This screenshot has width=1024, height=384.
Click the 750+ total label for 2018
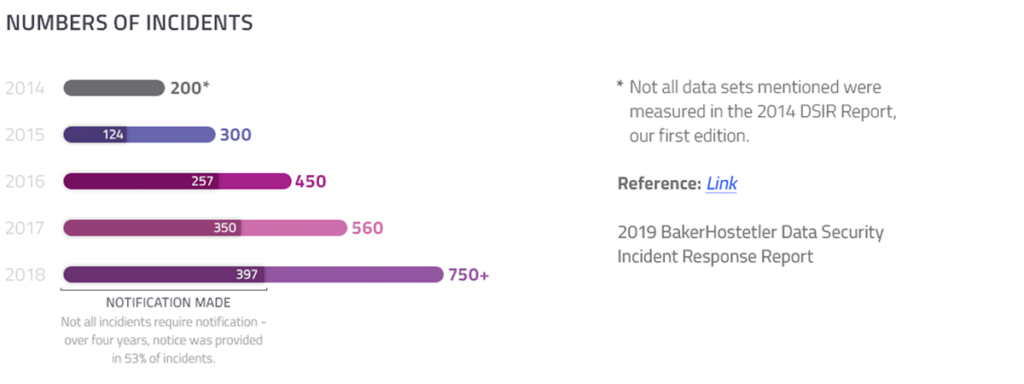(x=468, y=275)
